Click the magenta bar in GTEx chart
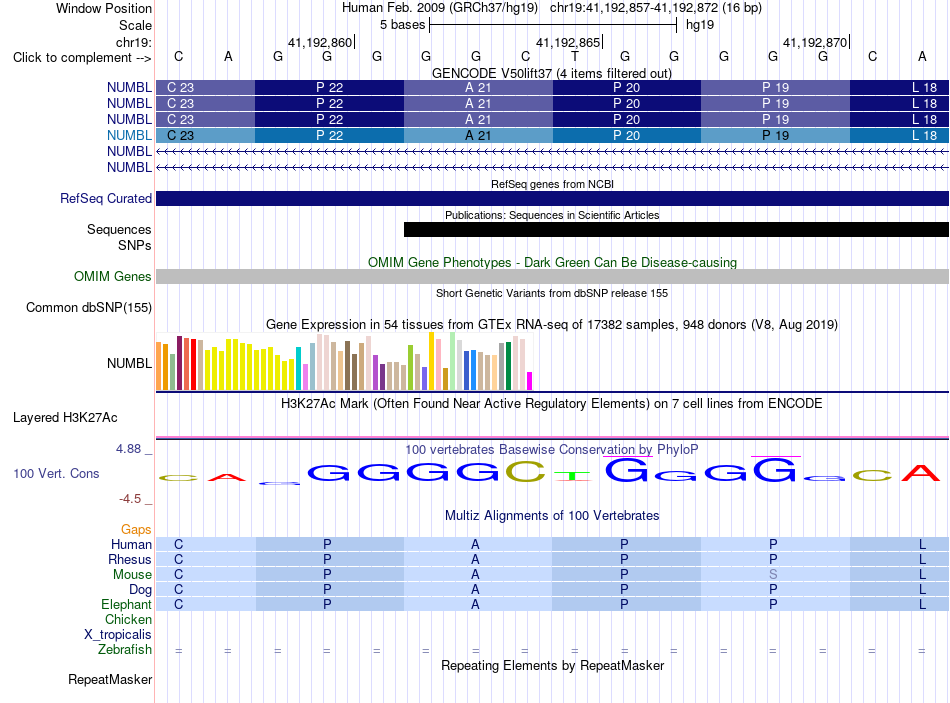Viewport: 950px width, 703px height. coord(530,381)
